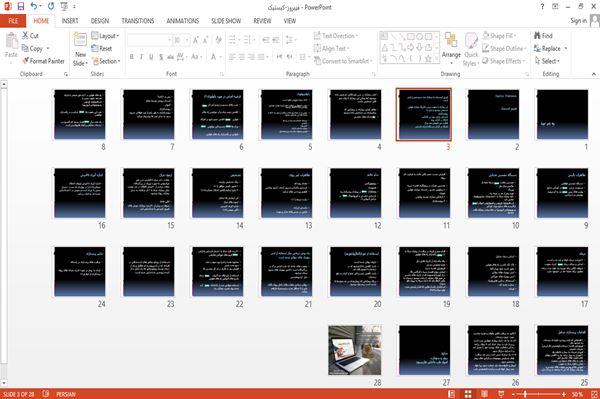Screen dimensions: 600x399
Task: Open the Layout dropdown
Action: pyautogui.click(x=106, y=36)
